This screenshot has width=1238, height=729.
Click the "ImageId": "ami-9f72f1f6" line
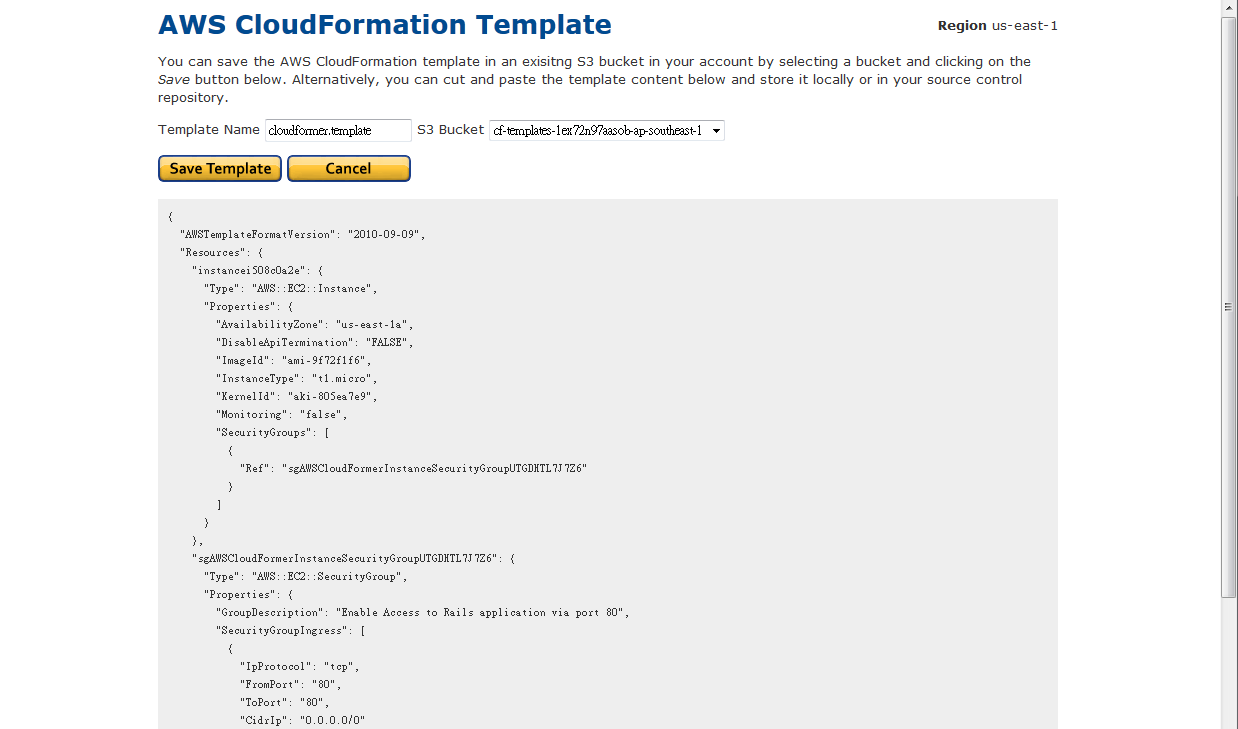tap(294, 360)
